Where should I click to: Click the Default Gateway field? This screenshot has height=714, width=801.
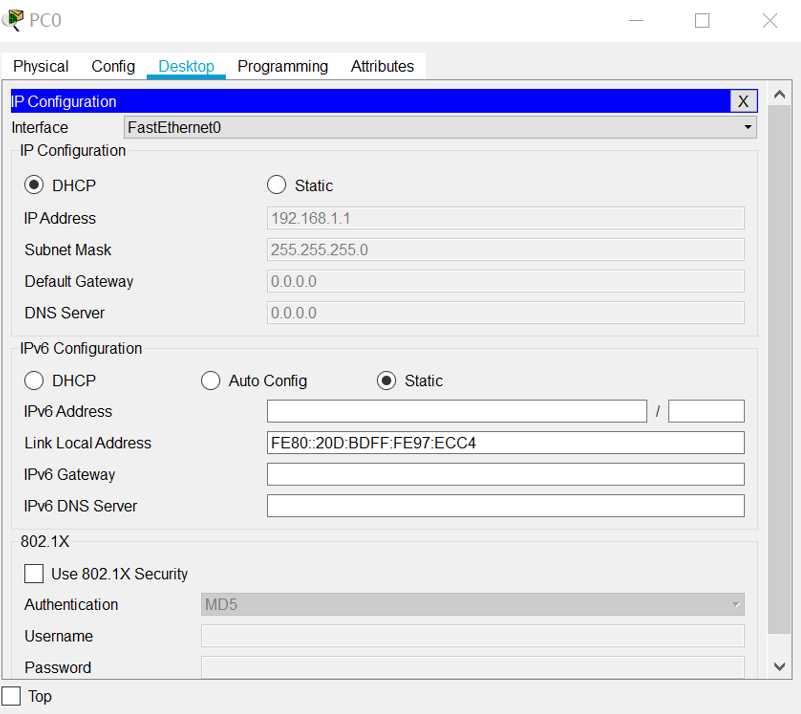click(x=505, y=281)
